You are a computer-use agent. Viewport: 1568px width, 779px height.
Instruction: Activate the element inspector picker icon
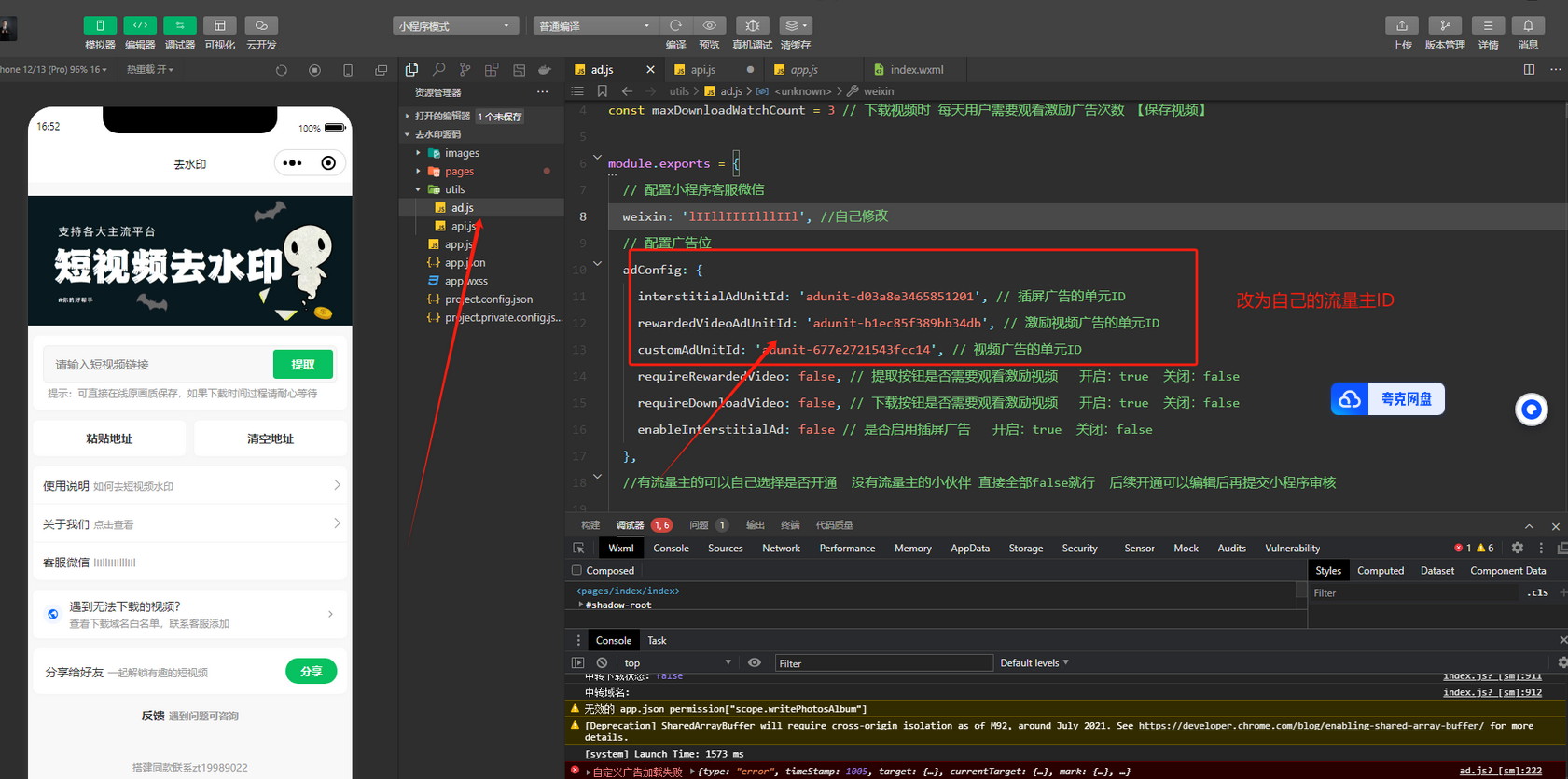[579, 549]
